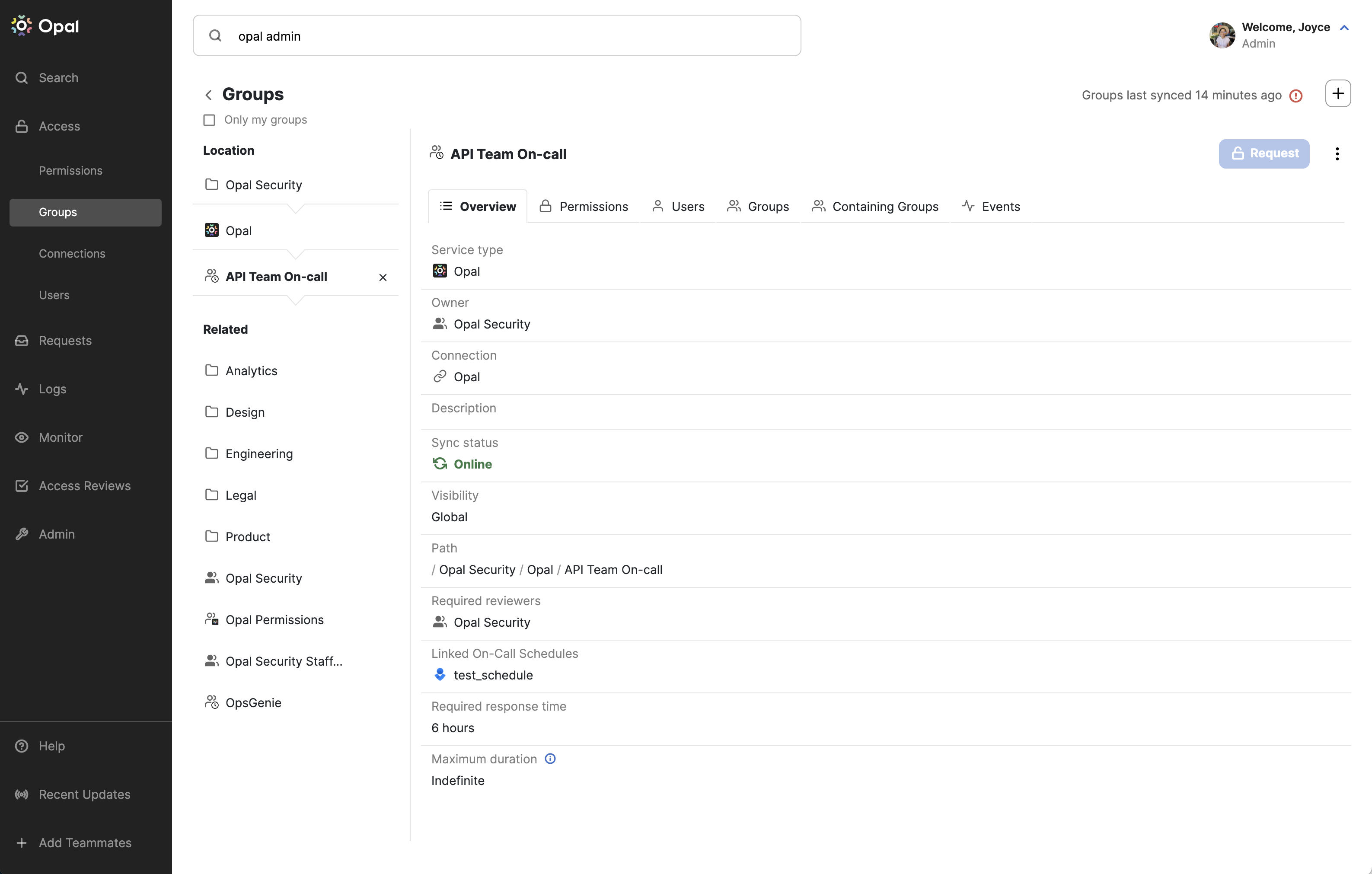1372x874 pixels.
Task: Open Opal Security under Owner
Action: pyautogui.click(x=492, y=324)
